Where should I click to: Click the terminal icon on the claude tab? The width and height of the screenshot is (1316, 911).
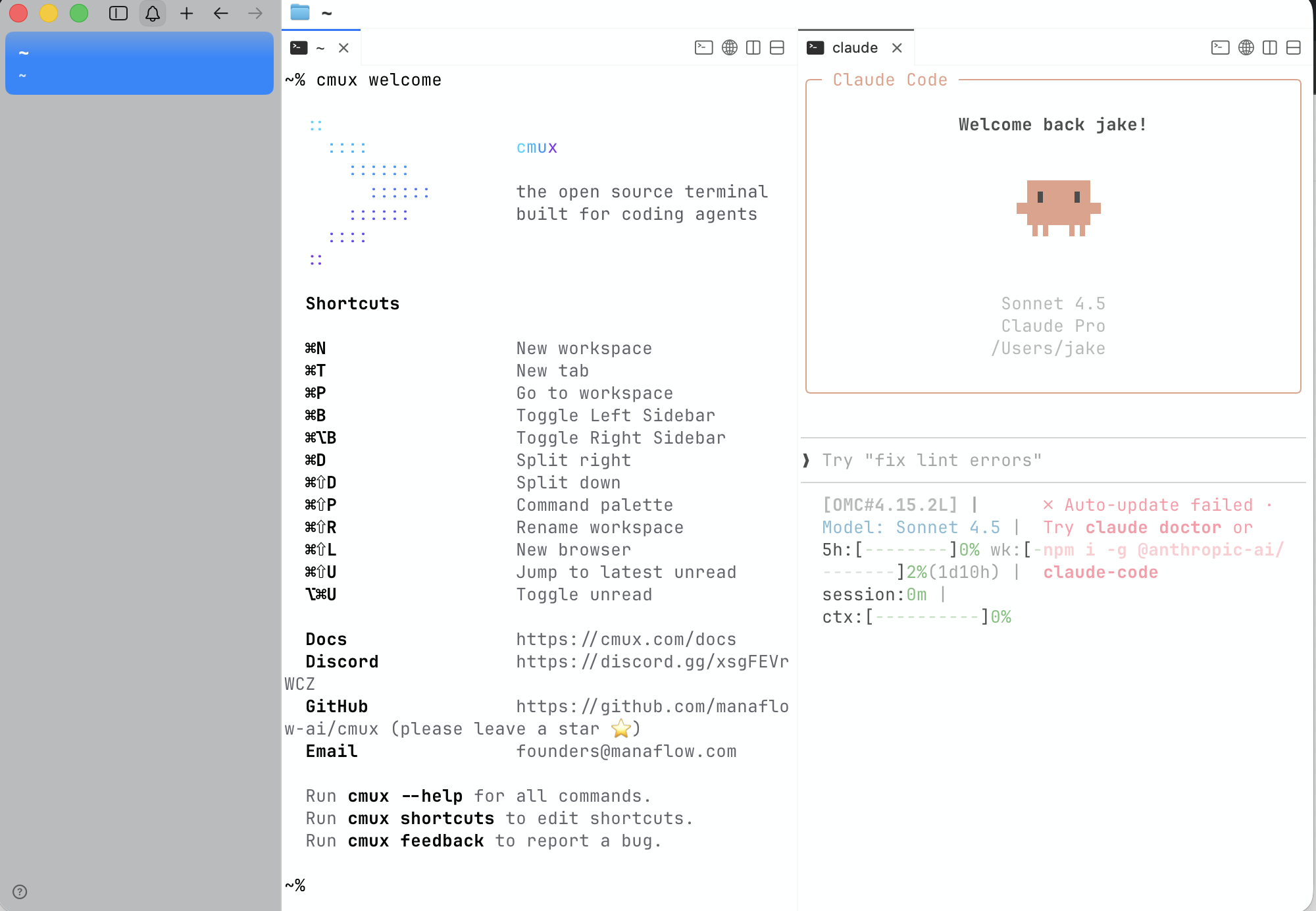(x=816, y=47)
